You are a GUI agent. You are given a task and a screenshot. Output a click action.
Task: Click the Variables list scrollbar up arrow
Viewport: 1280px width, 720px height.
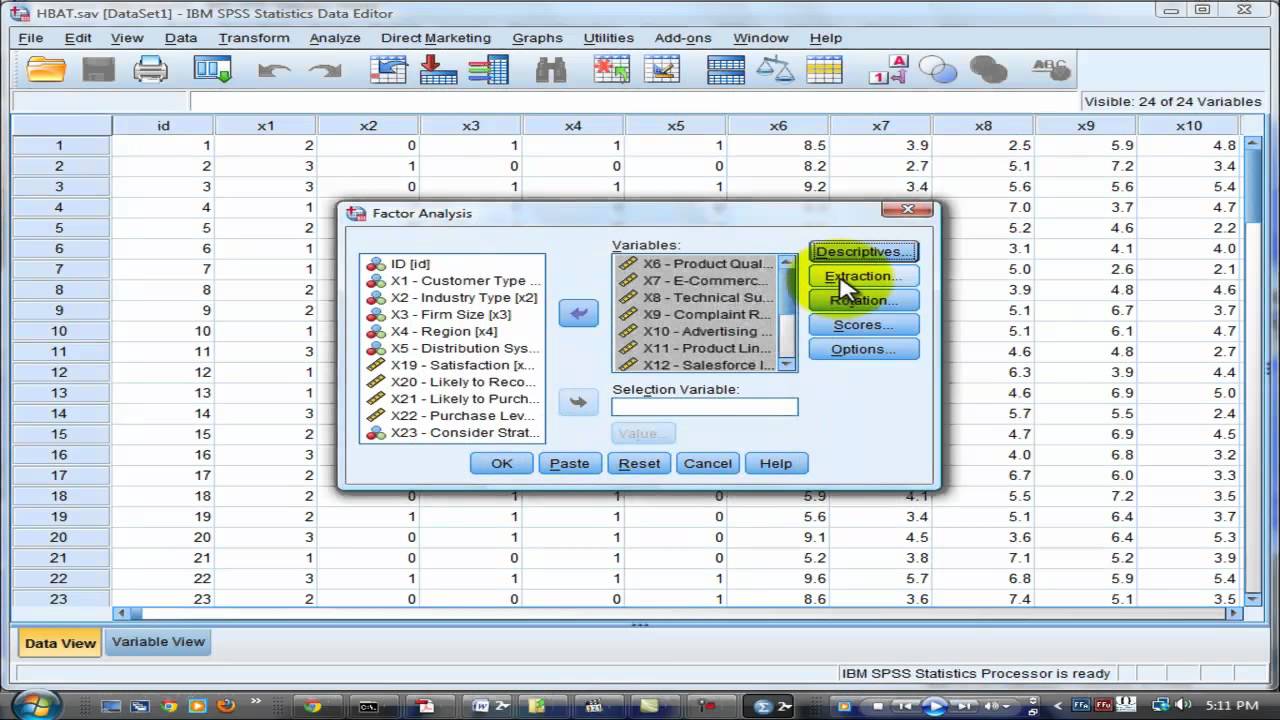787,262
